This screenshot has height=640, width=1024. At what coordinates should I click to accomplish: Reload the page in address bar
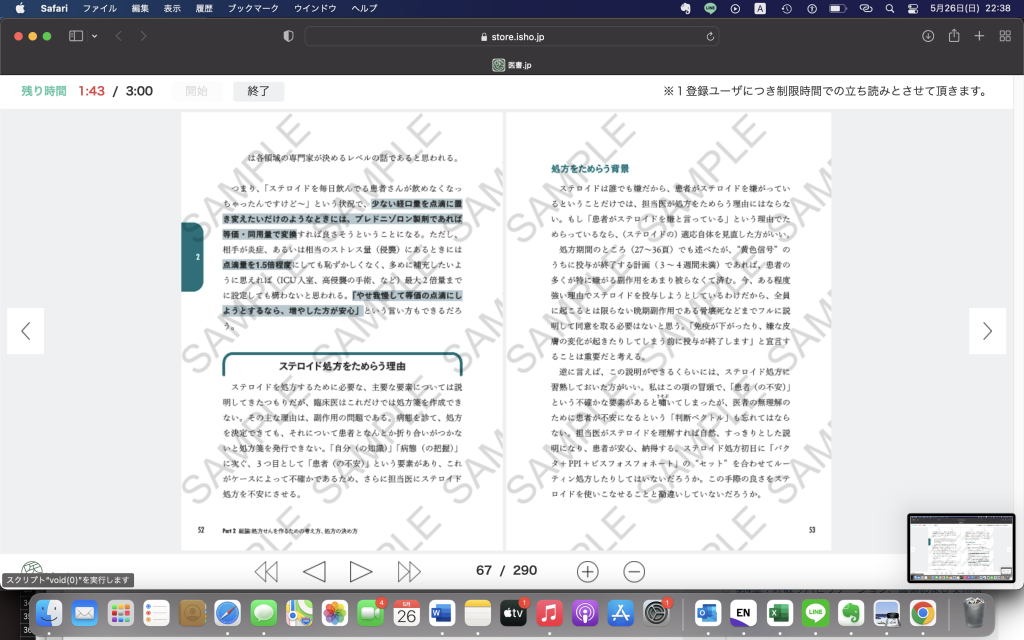click(710, 36)
